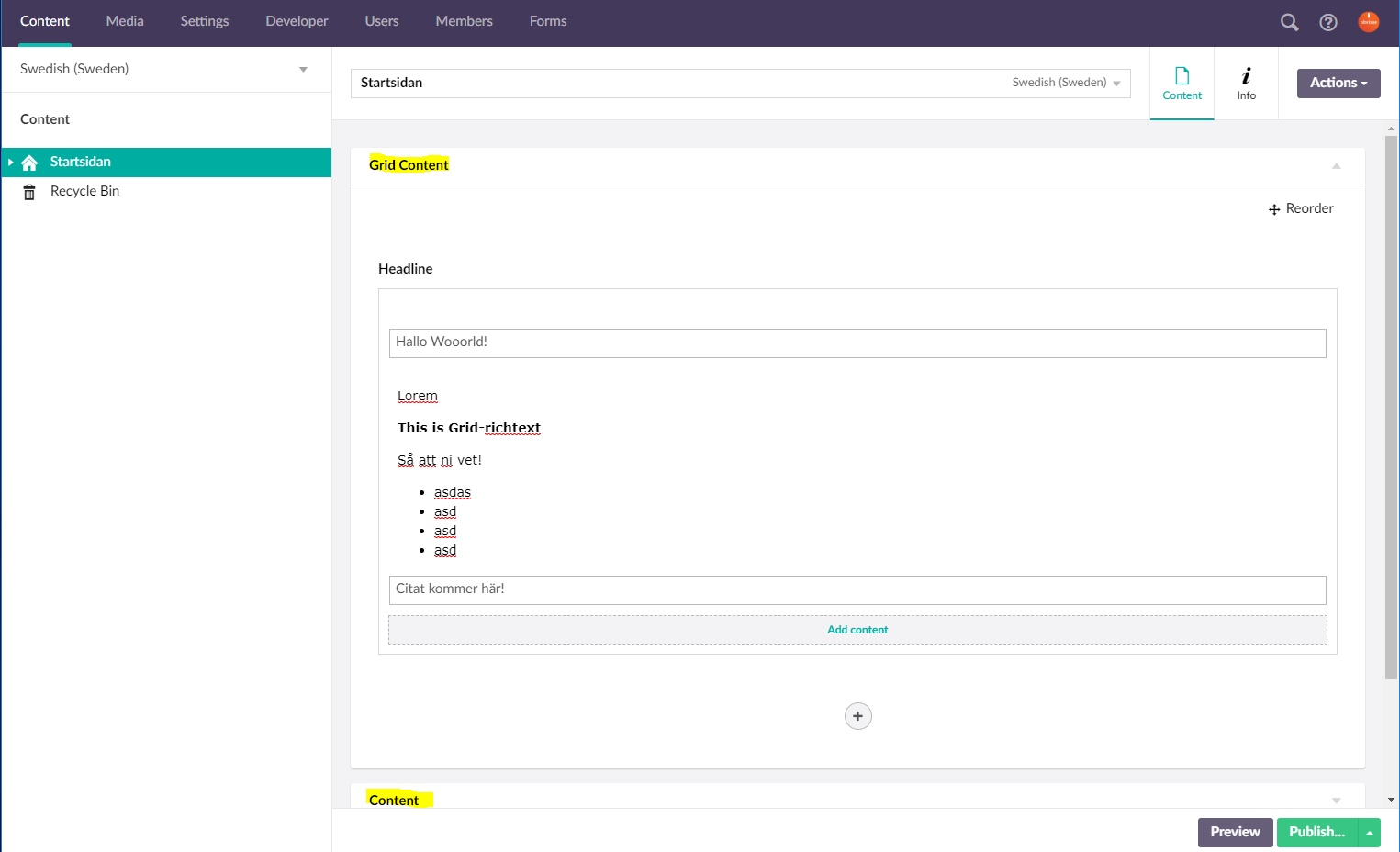The width and height of the screenshot is (1400, 852).
Task: Click Reorder to rearrange grid rows
Action: coord(1301,208)
